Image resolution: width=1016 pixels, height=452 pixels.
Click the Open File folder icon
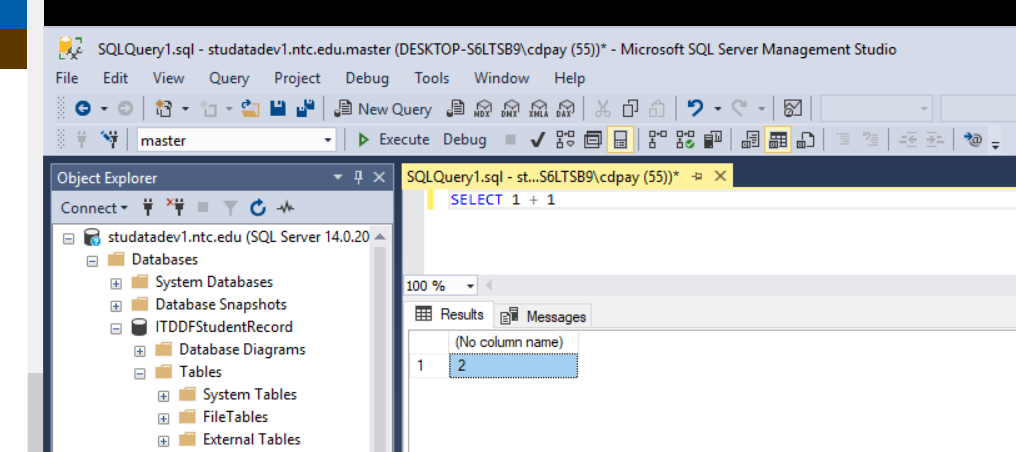tap(250, 109)
